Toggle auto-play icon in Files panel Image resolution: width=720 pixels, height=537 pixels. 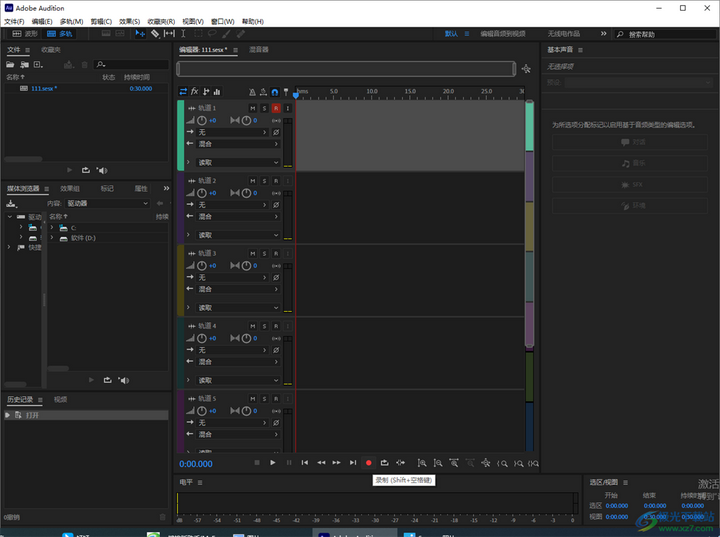click(x=101, y=170)
